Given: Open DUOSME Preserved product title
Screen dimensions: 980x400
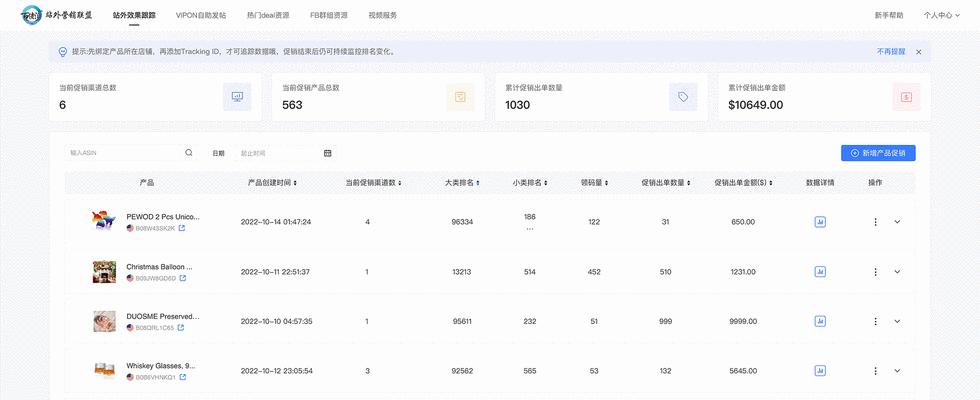Looking at the screenshot, I should pos(163,316).
